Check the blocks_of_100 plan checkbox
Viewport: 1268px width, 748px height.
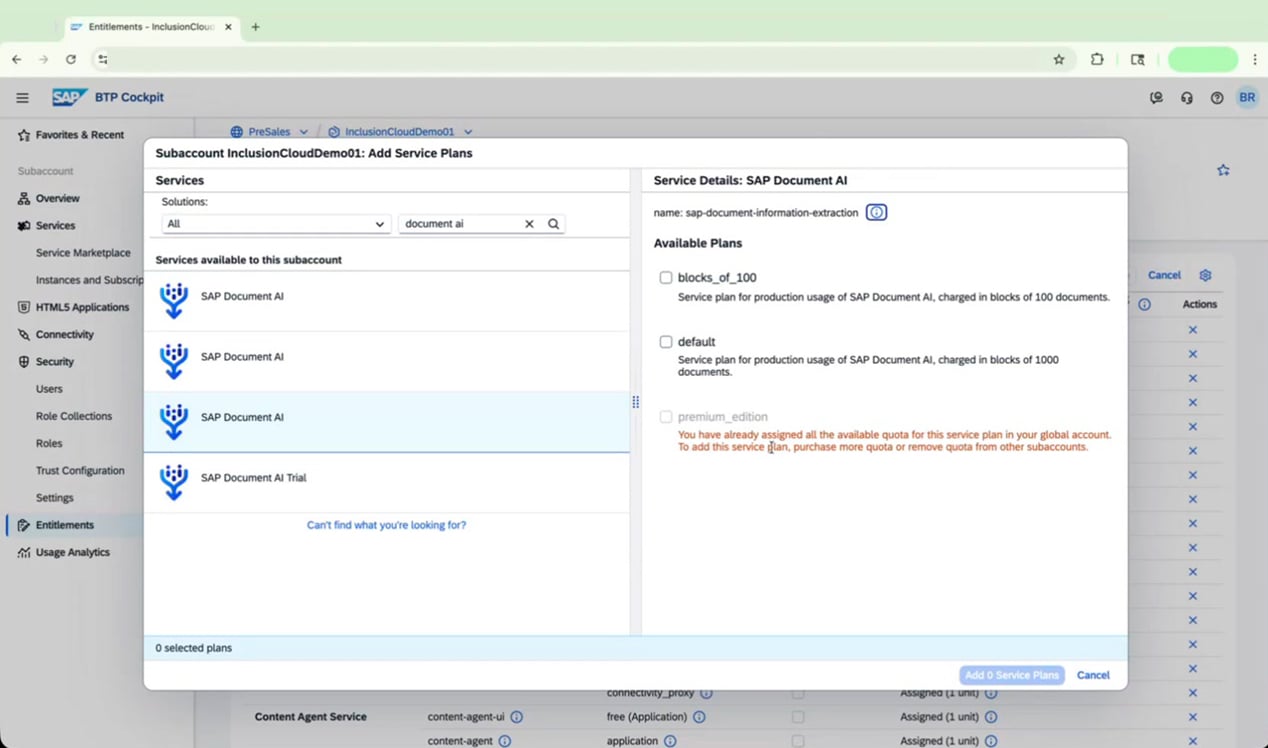[666, 278]
